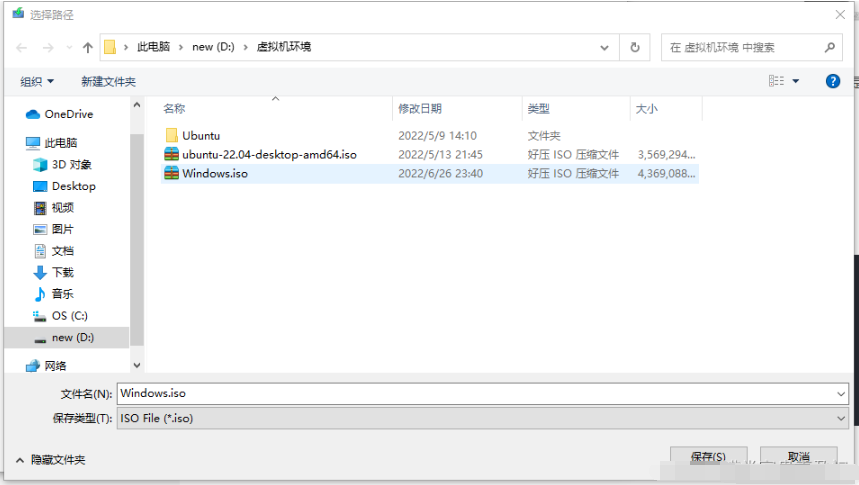Sort files by 类型 column
The height and width of the screenshot is (485, 859).
click(x=539, y=109)
